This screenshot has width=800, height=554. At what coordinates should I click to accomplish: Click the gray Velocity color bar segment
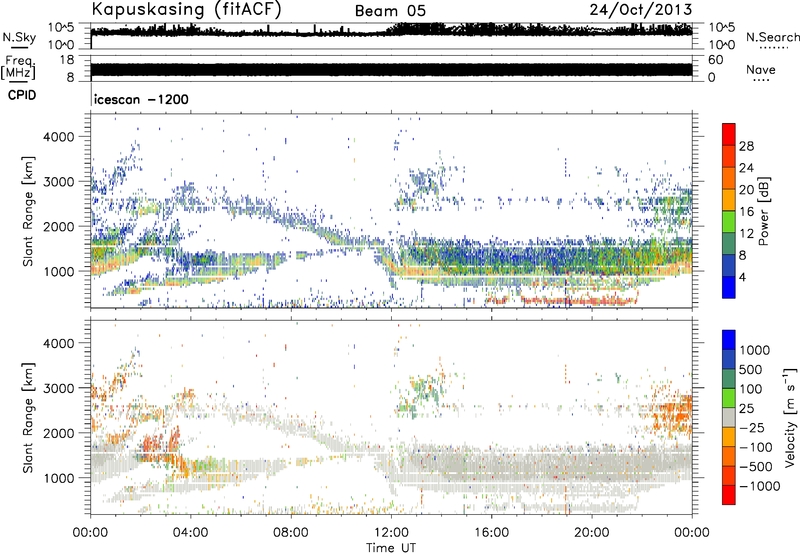click(x=729, y=417)
